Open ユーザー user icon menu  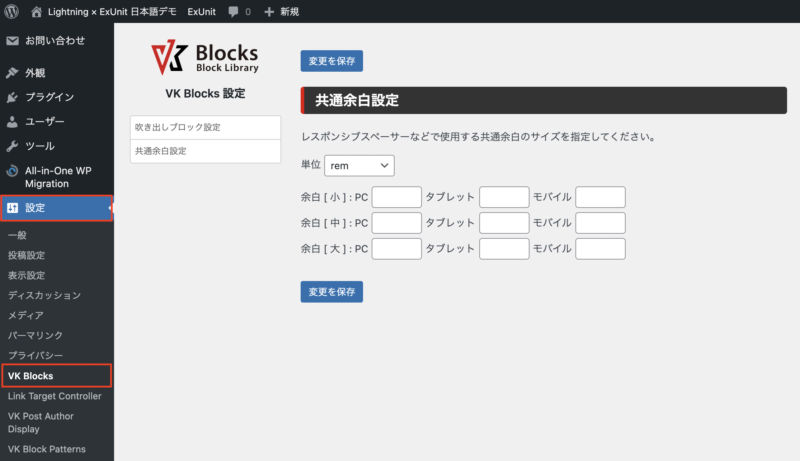[x=13, y=121]
